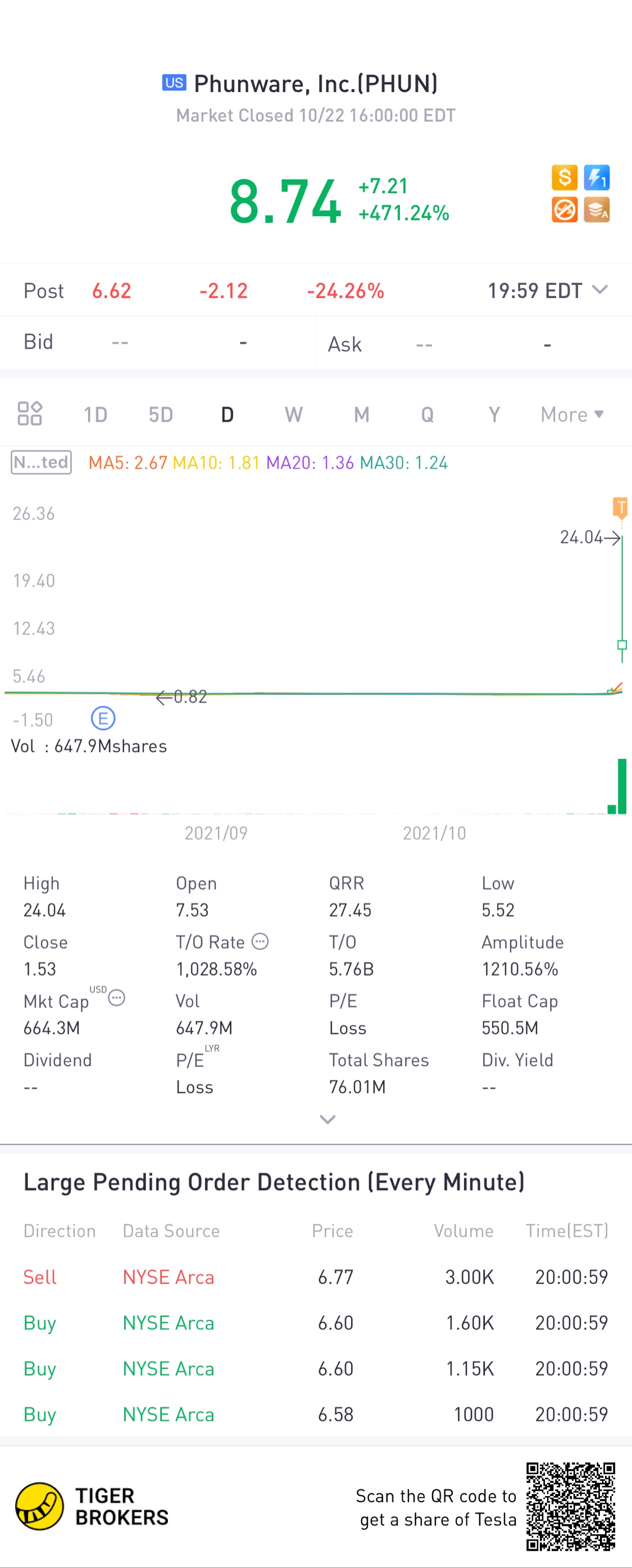
Task: Select the Y yearly chart tab
Action: click(x=494, y=414)
